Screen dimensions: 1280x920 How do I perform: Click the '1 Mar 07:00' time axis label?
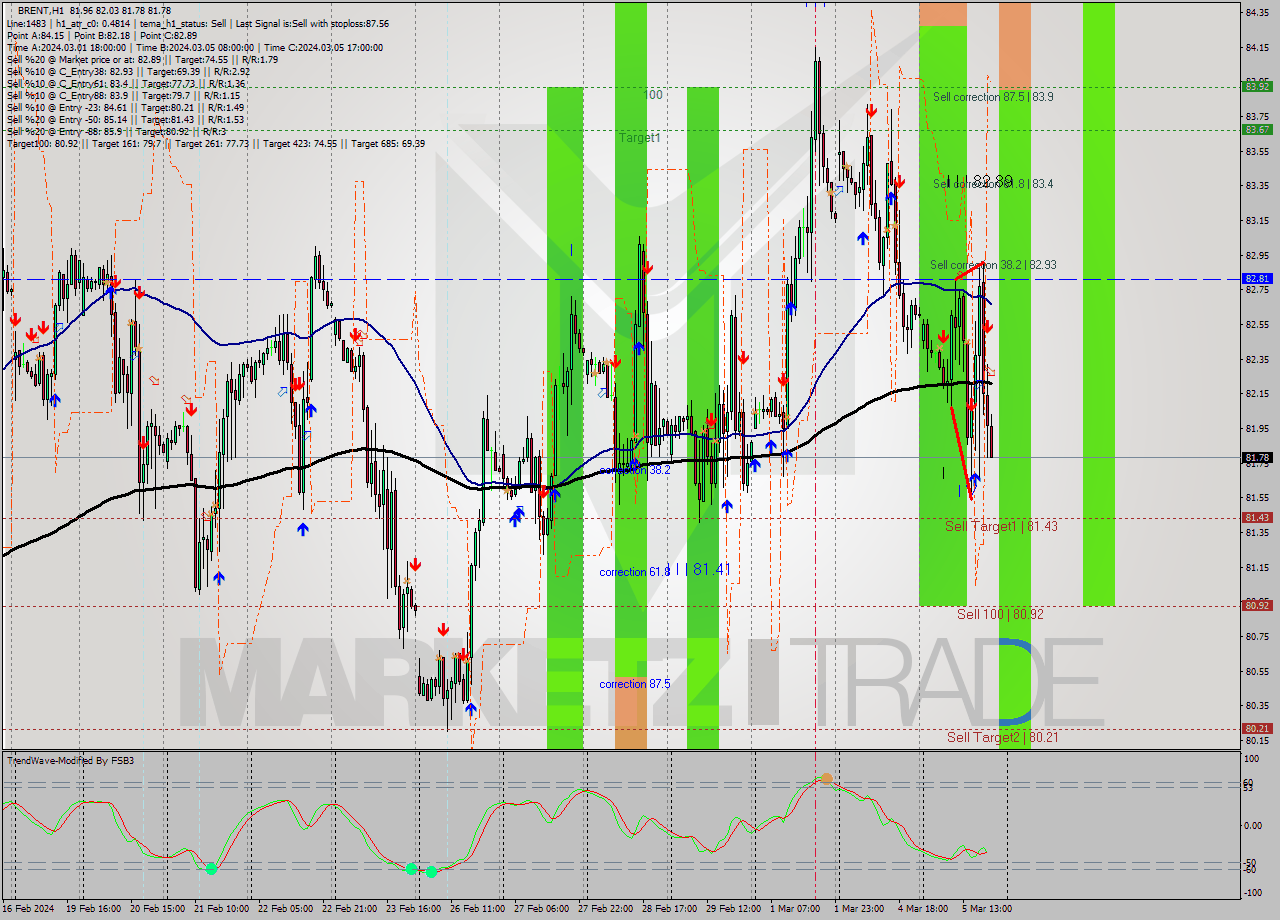point(795,909)
